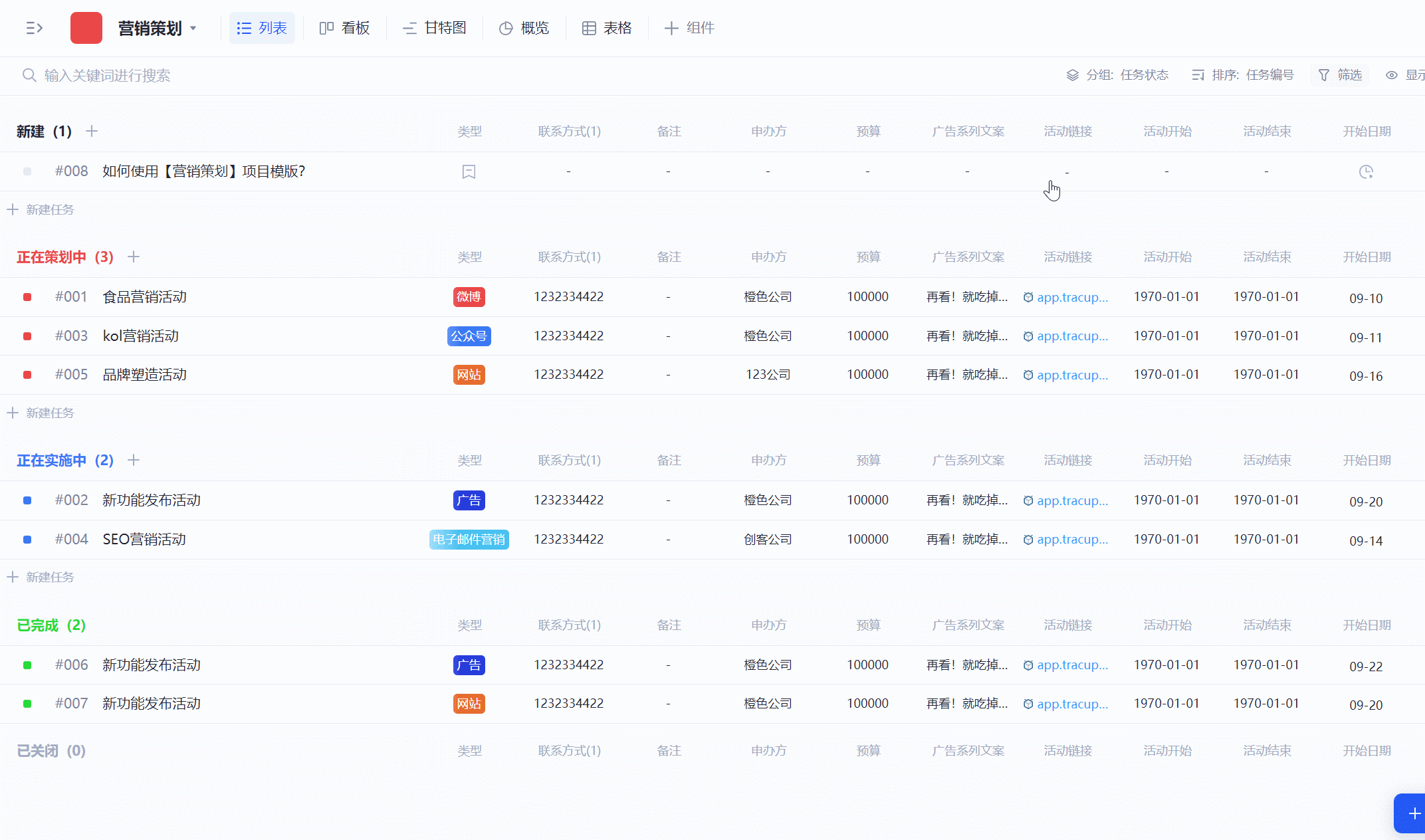This screenshot has width=1425, height=840.
Task: Open the app.tracup link for task #003
Action: pyautogui.click(x=1071, y=336)
